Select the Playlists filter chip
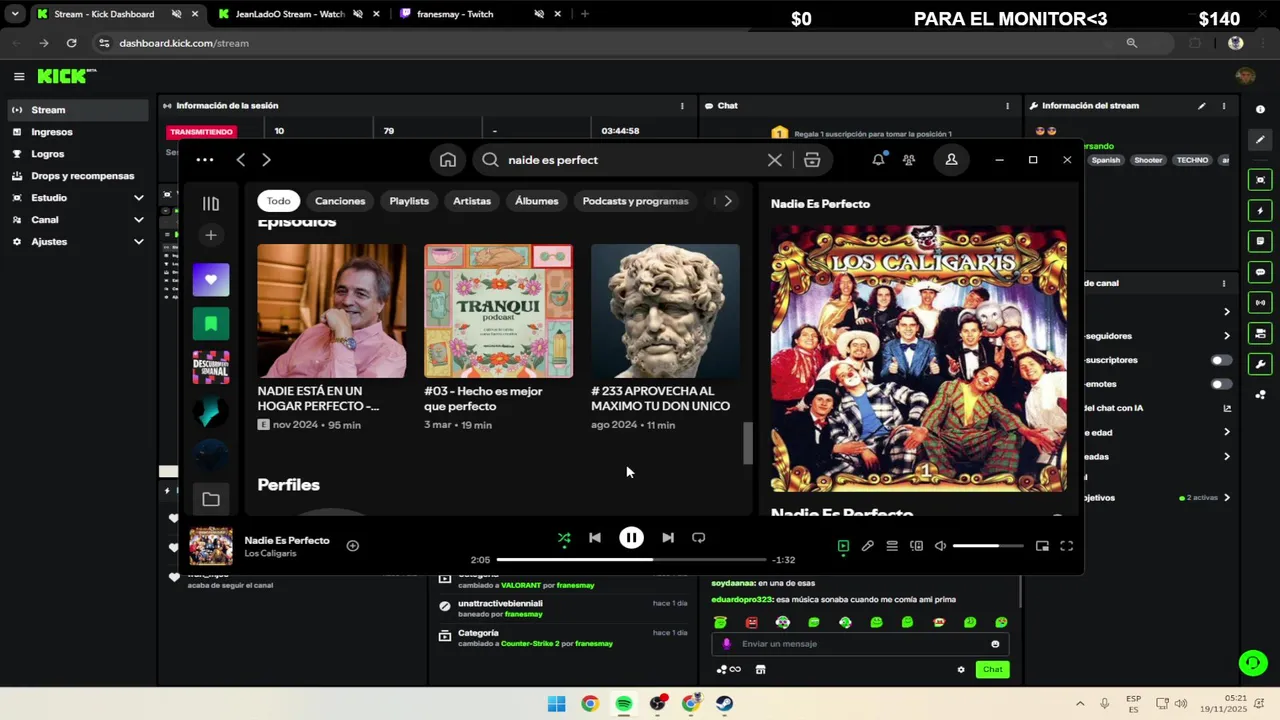Viewport: 1280px width, 720px height. pos(409,201)
